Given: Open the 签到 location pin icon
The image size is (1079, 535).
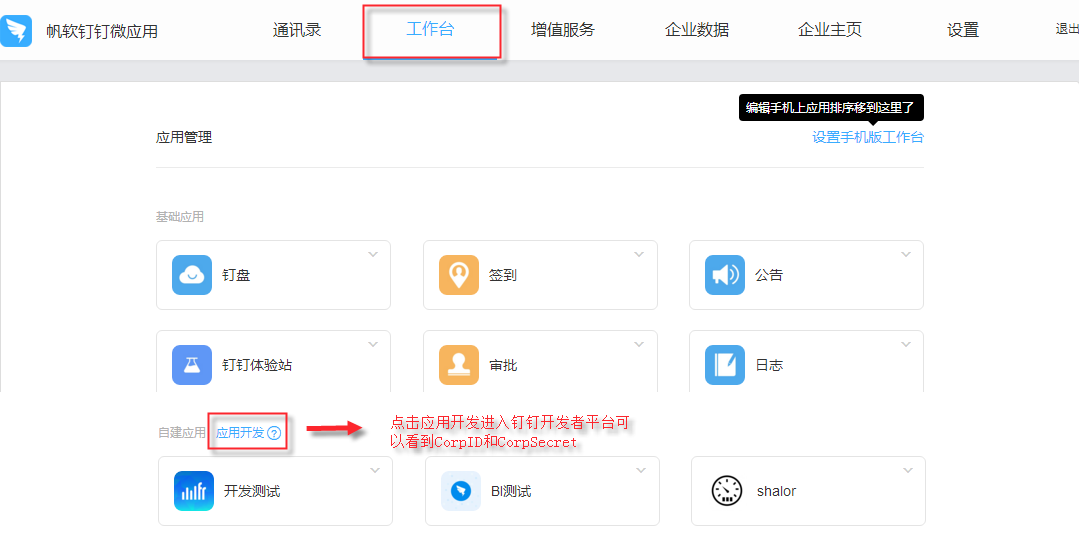Looking at the screenshot, I should (x=459, y=275).
